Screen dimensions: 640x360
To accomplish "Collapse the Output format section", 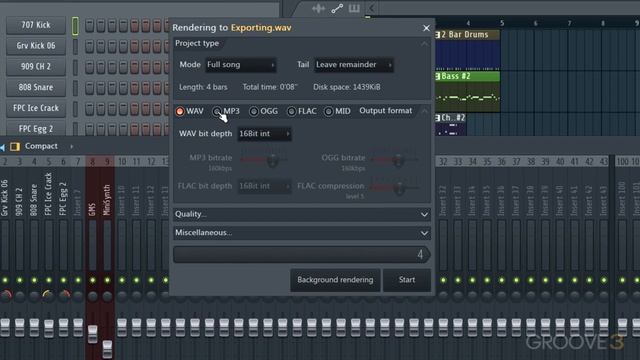I will (x=424, y=111).
